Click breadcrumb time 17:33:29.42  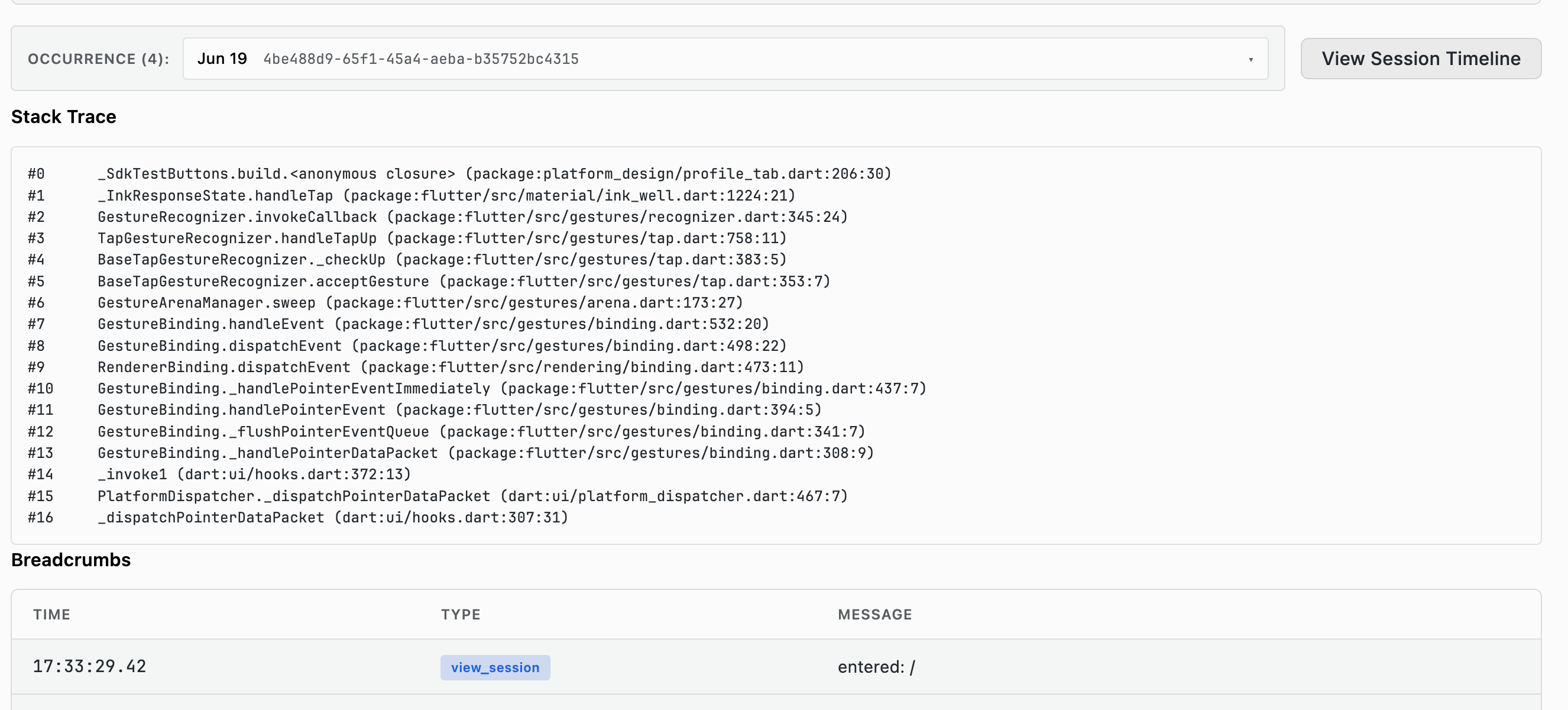pos(89,666)
